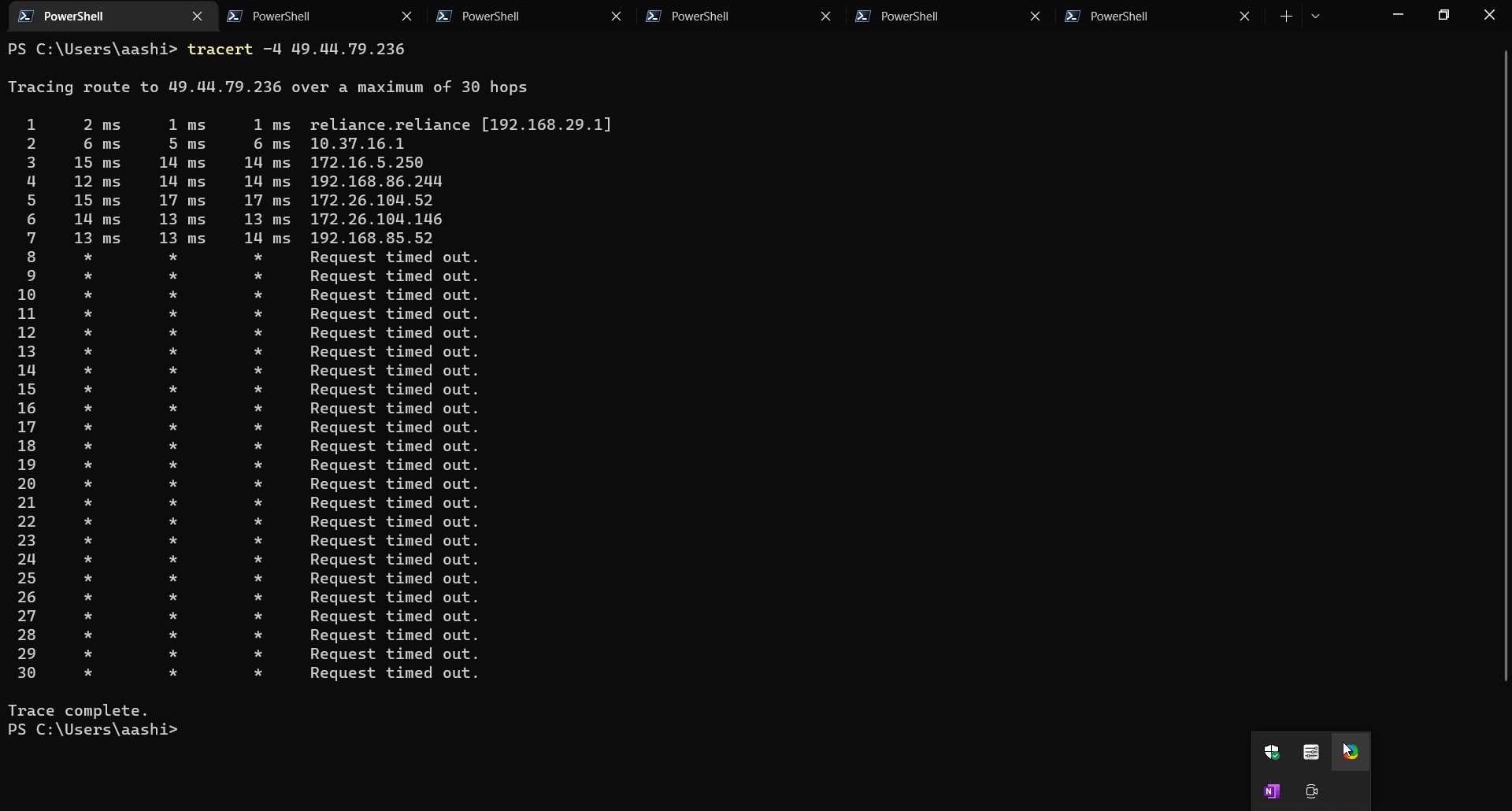Close the fourth PowerShell tab
The image size is (1512, 811).
pos(825,16)
